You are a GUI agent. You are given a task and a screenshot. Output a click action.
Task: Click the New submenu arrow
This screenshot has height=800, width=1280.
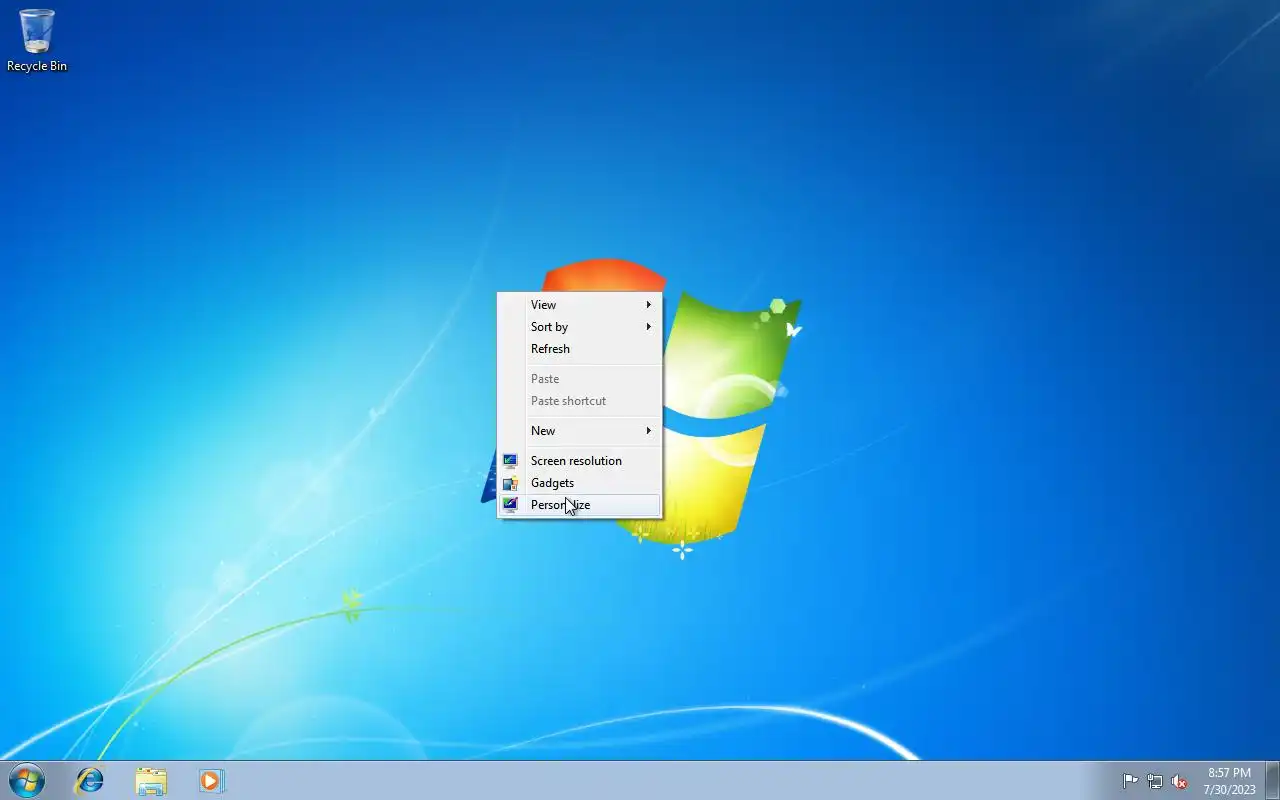[x=649, y=431]
